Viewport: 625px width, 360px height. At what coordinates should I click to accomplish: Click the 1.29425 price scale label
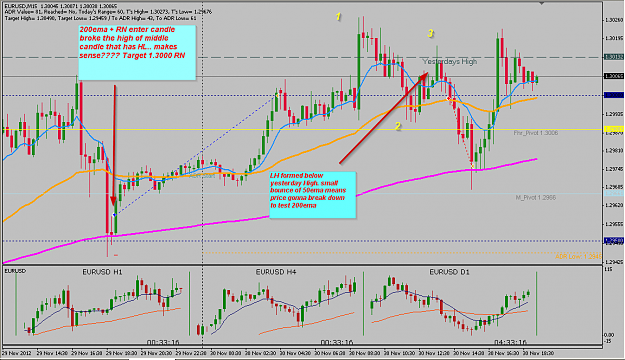pyautogui.click(x=614, y=262)
